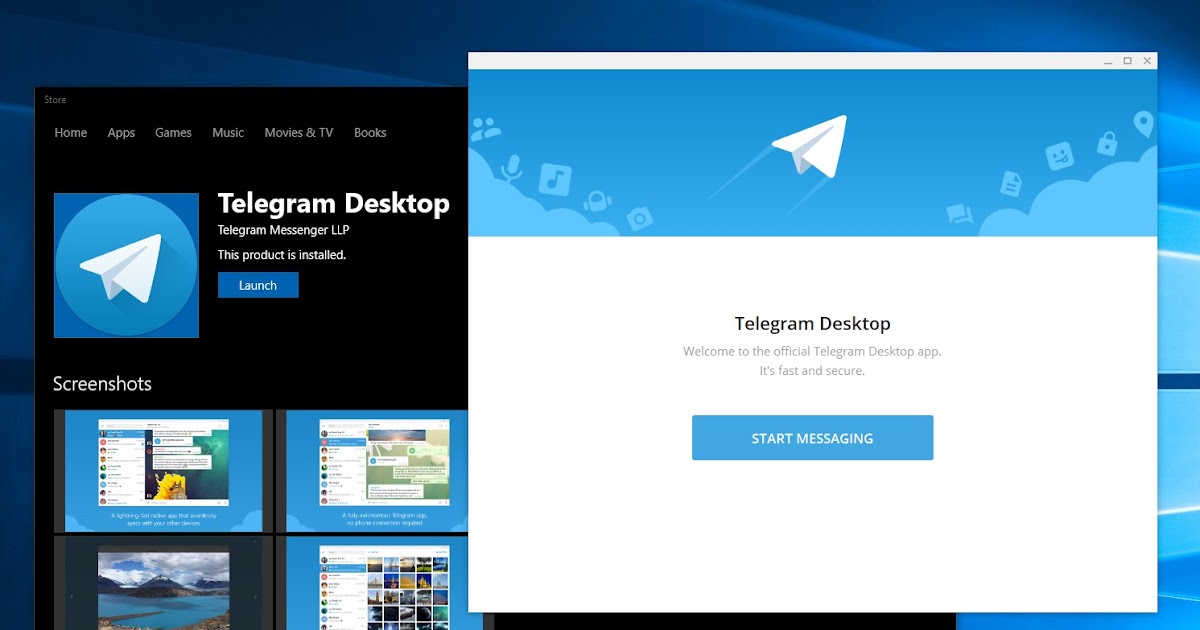Open second screenshot captioned fully autonomous app
Viewport: 1200px width, 630px height.
[377, 471]
